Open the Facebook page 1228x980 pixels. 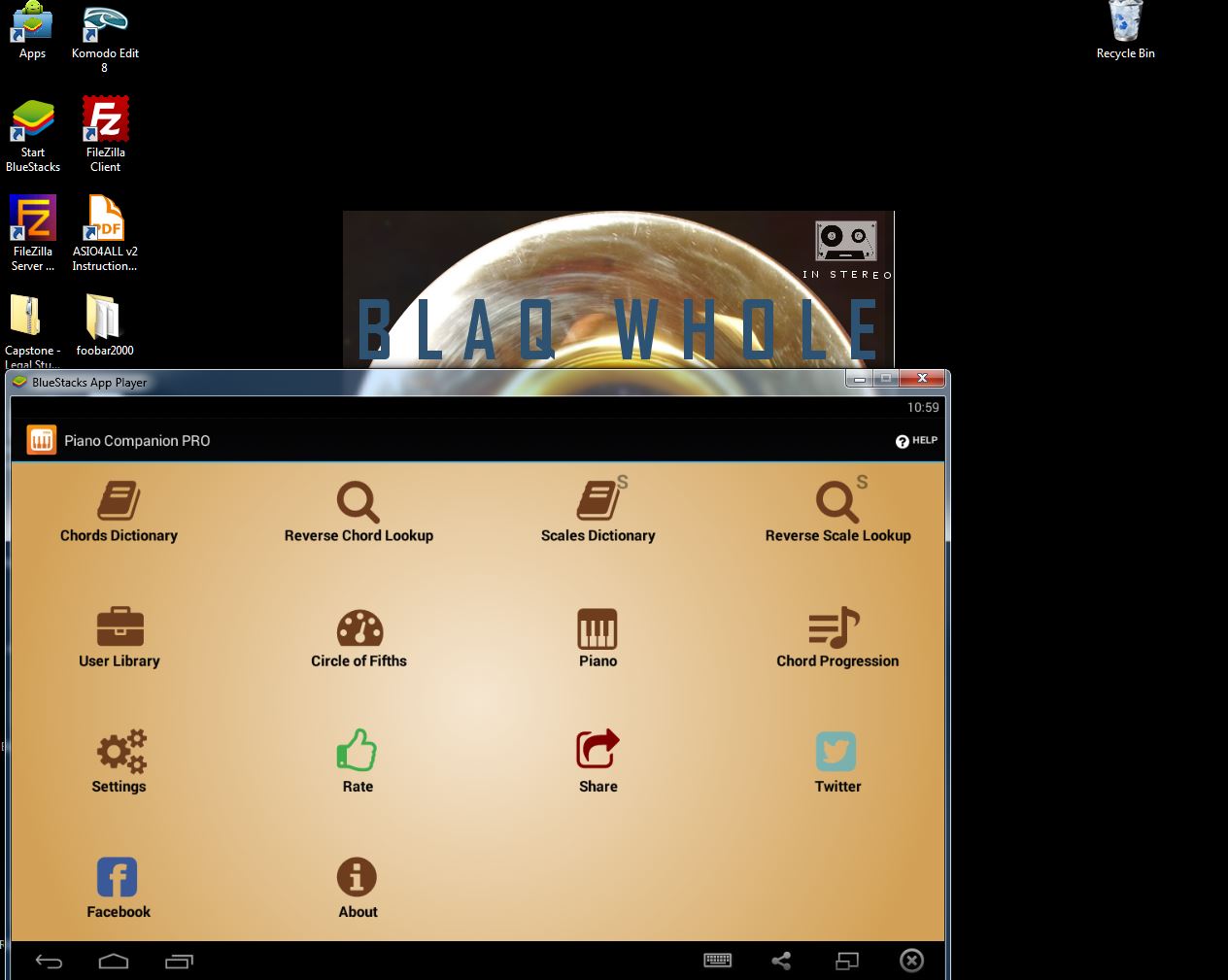[118, 888]
